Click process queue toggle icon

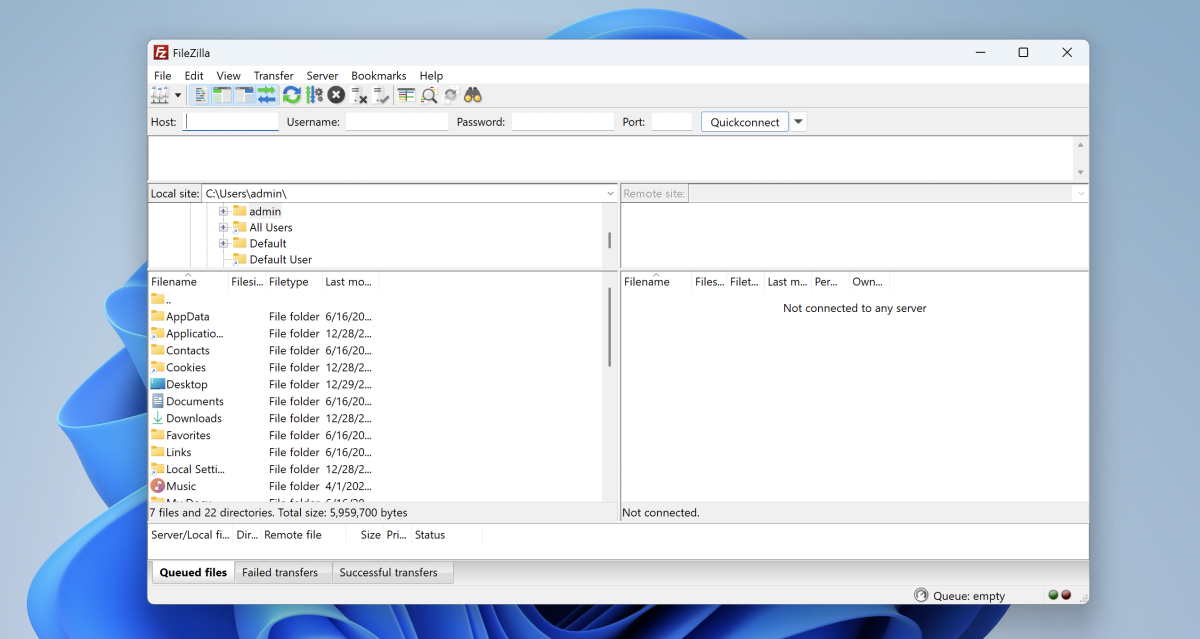point(314,95)
